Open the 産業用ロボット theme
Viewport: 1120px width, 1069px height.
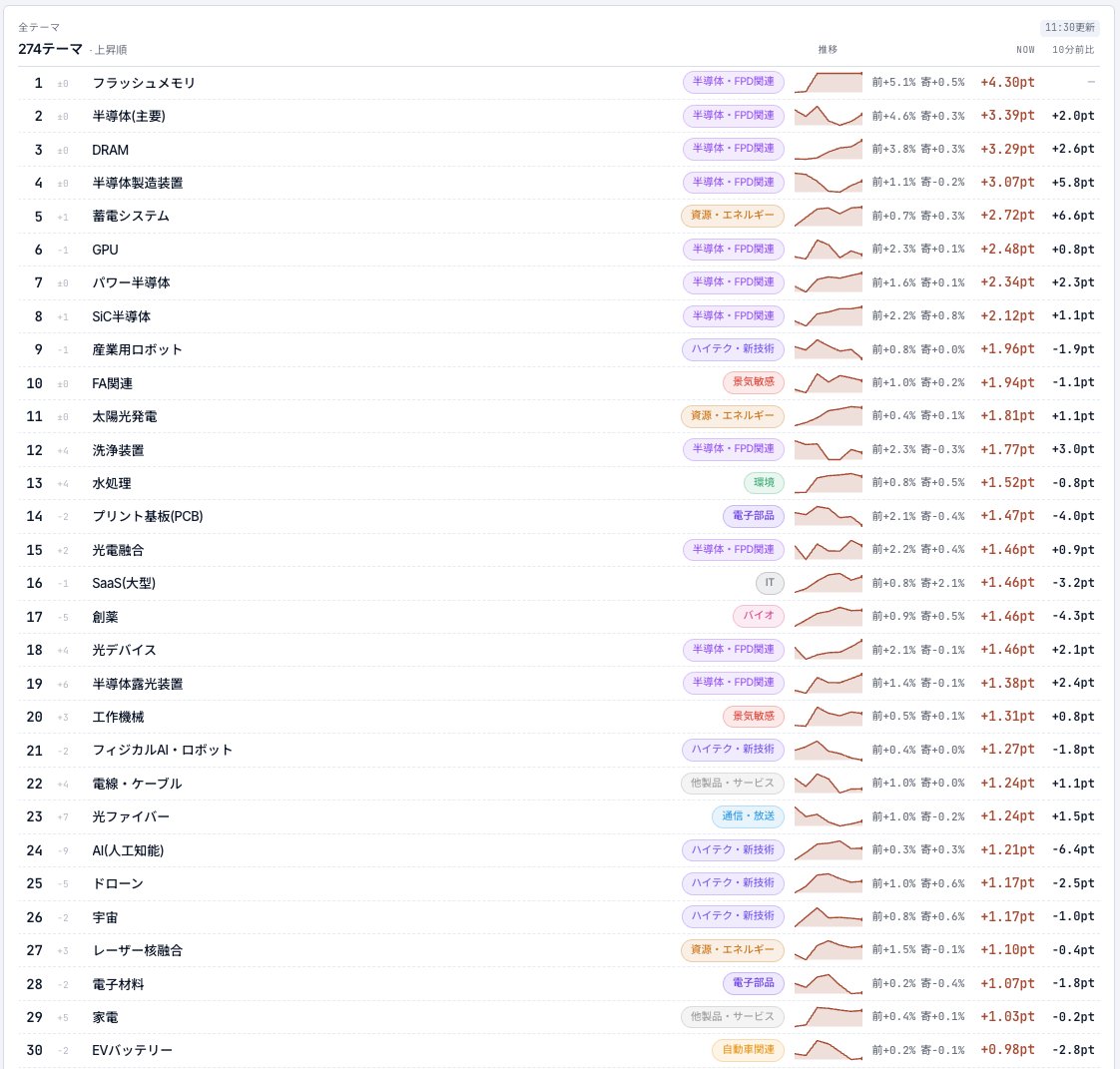[137, 350]
